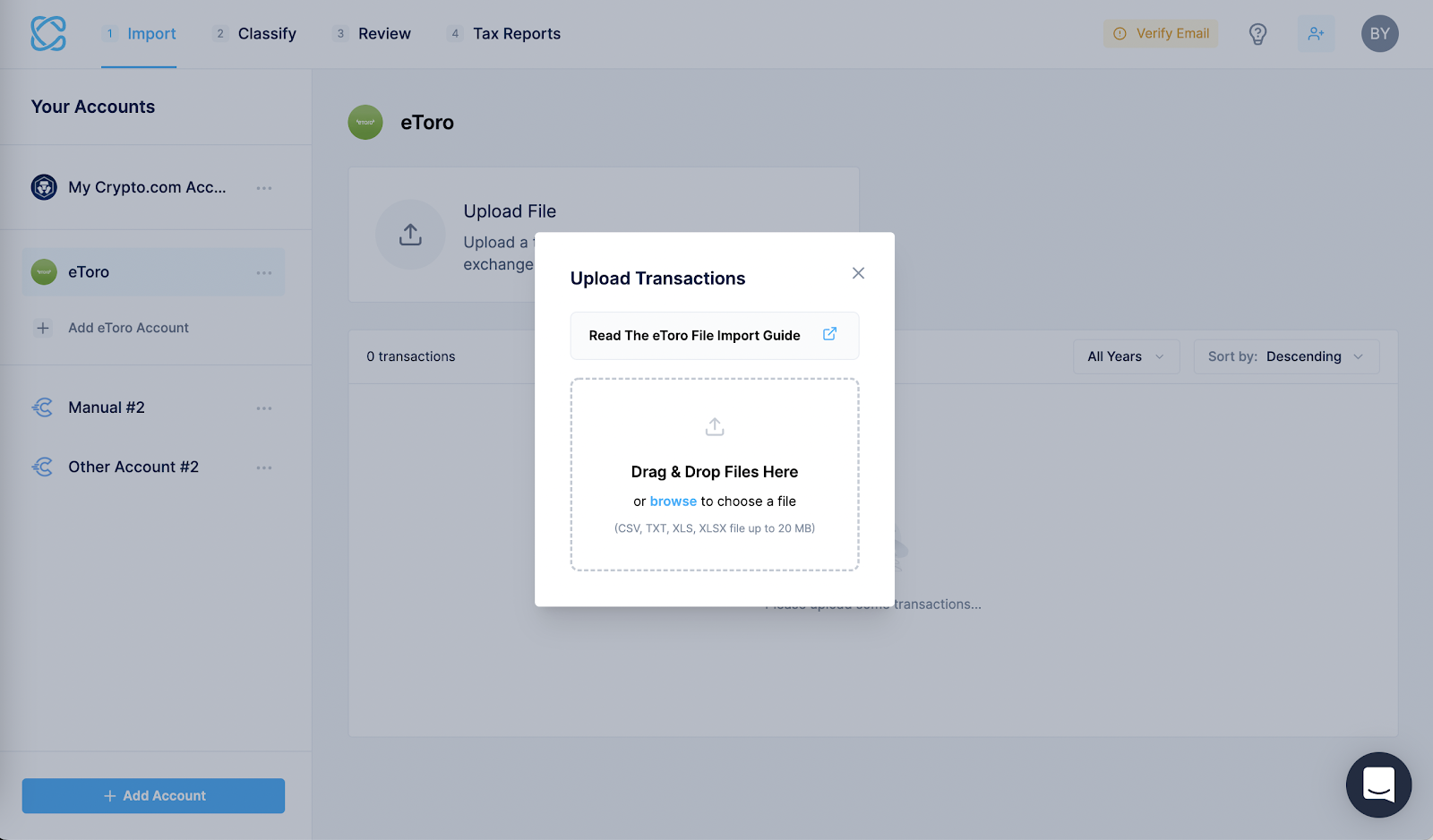The image size is (1433, 840).
Task: Click the eToro icon in the sidebar
Action: tap(44, 272)
